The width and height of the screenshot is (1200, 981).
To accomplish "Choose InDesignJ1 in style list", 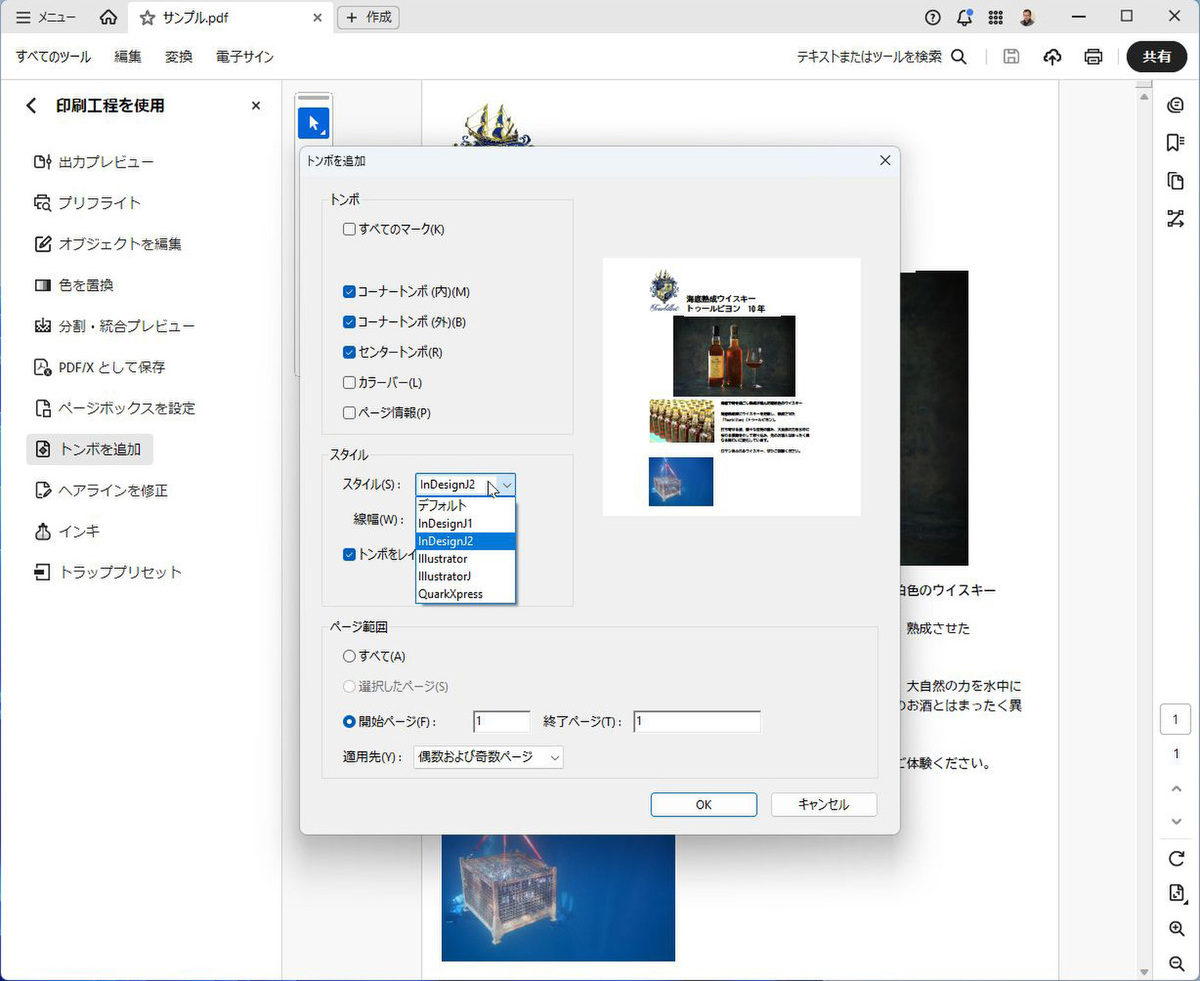I will (x=465, y=523).
